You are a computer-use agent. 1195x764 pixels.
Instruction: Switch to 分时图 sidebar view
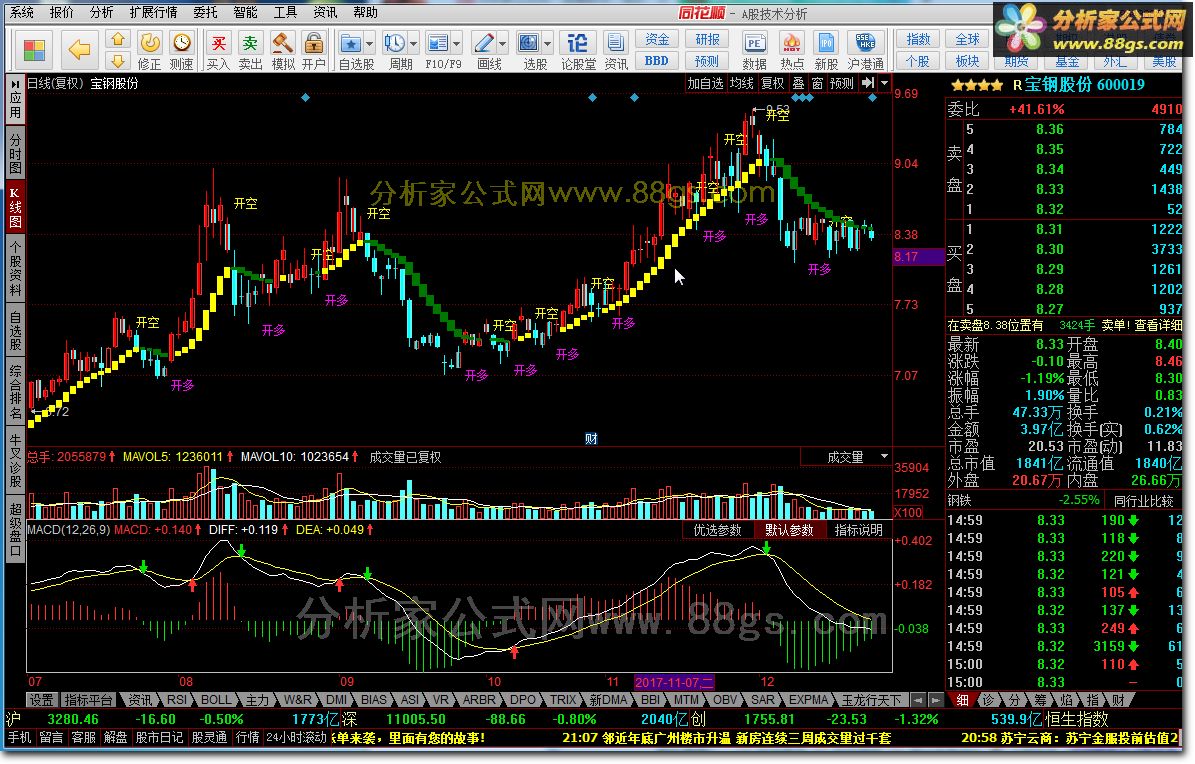point(15,153)
